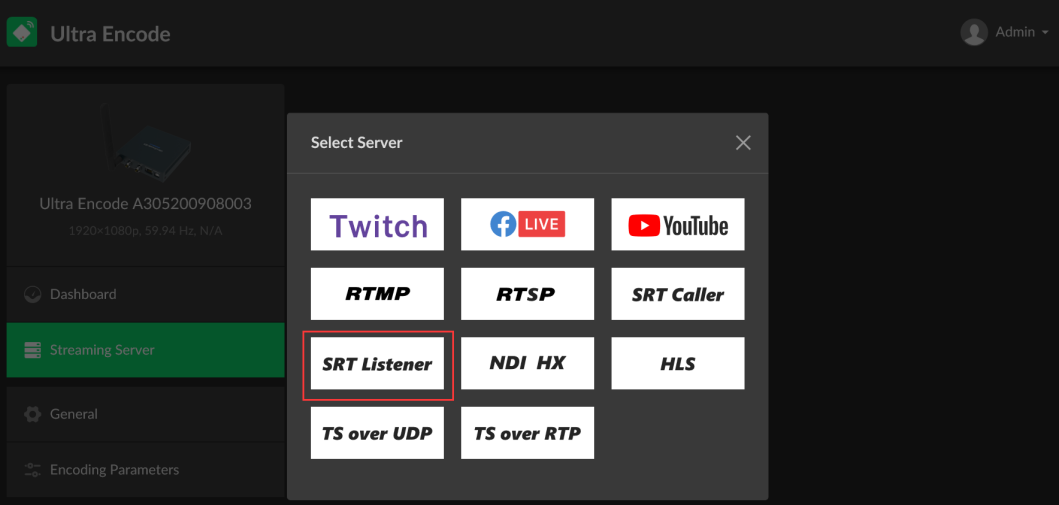Screen dimensions: 1059x505
Task: Click the green Ultra Encode logo icon
Action: tap(22, 32)
